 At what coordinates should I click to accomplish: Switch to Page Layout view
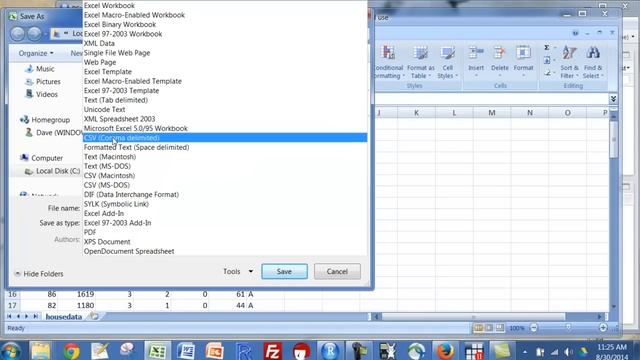click(489, 328)
